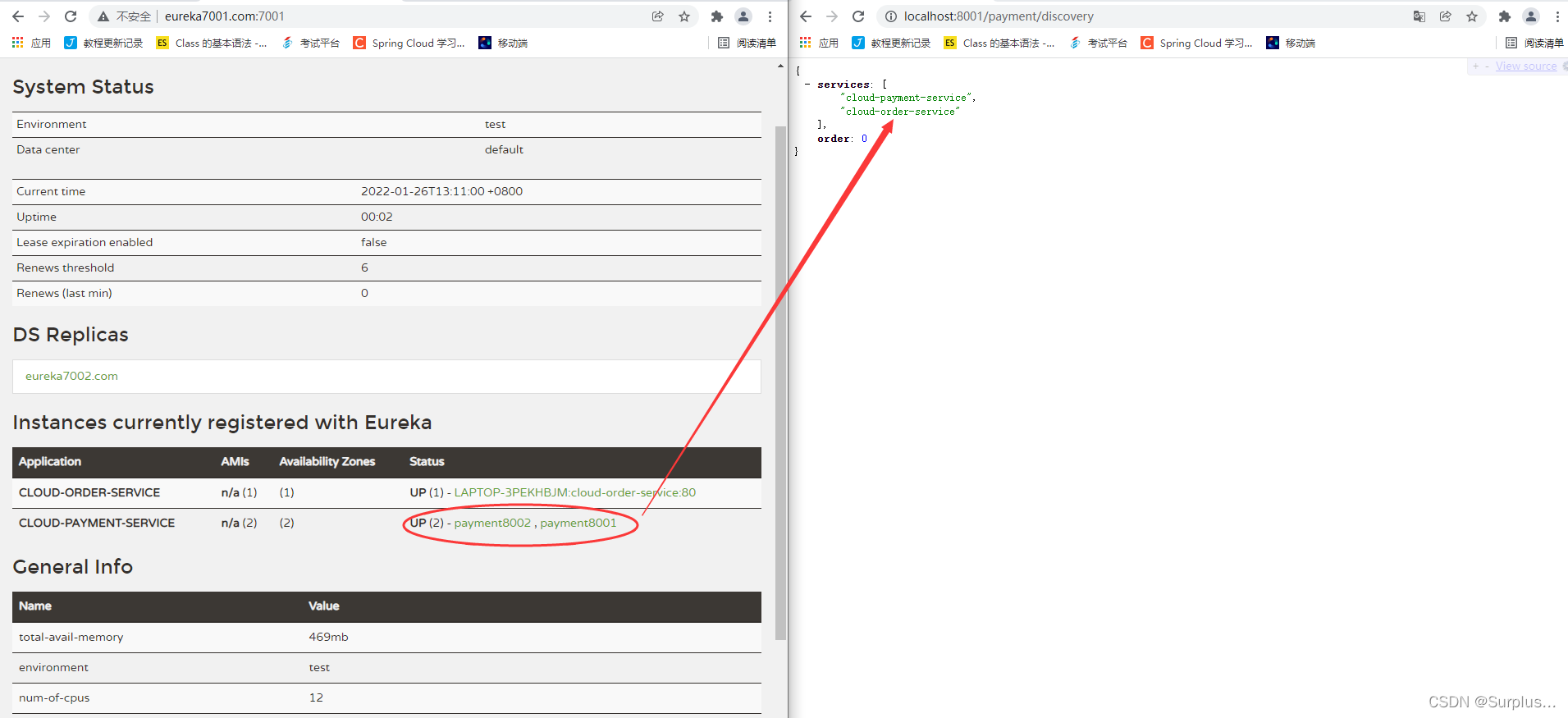Select CLOUD-ORDER-SERVICE application name
1568x718 pixels.
pos(89,492)
